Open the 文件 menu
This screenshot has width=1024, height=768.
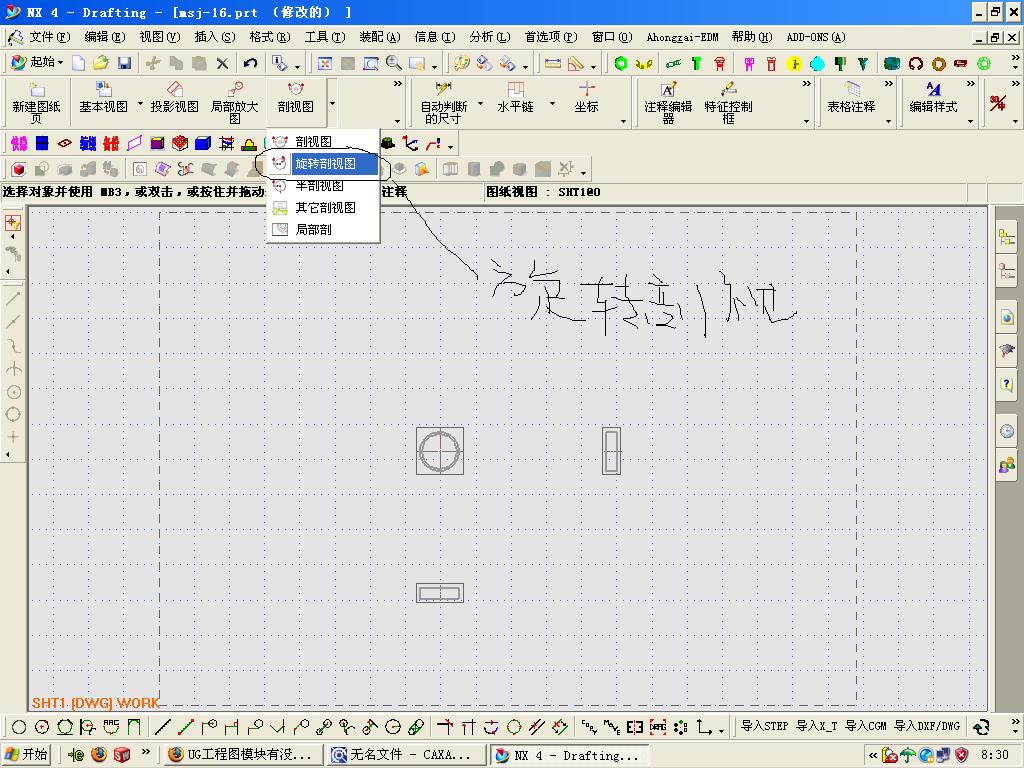click(50, 37)
